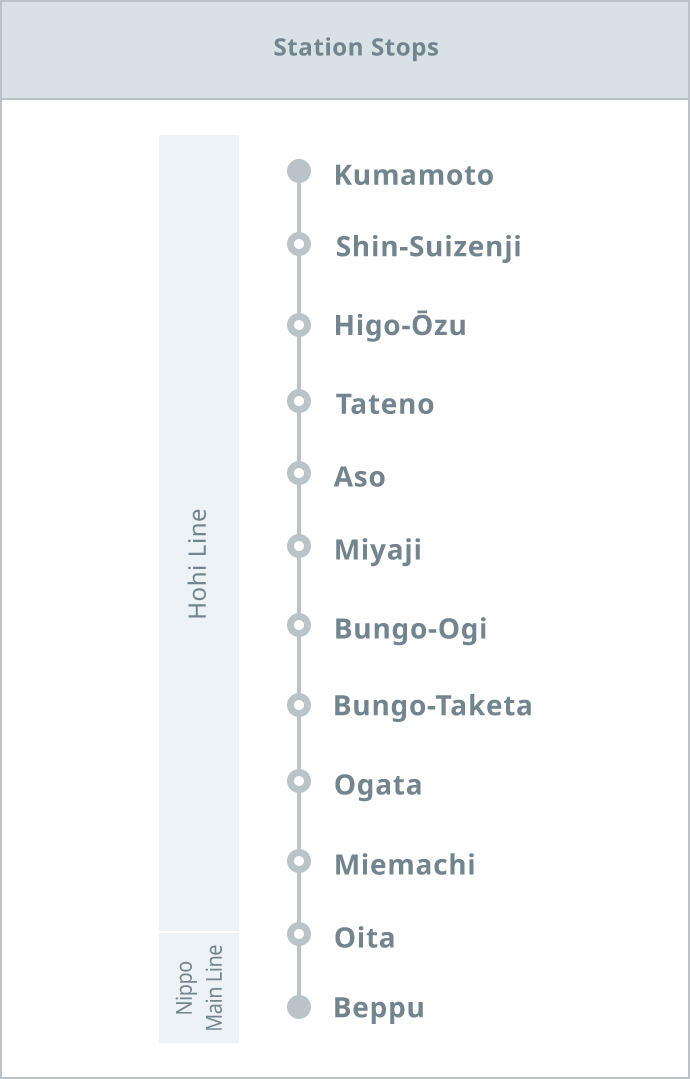Click the Hohi Line section bar
This screenshot has width=690, height=1079.
click(199, 533)
